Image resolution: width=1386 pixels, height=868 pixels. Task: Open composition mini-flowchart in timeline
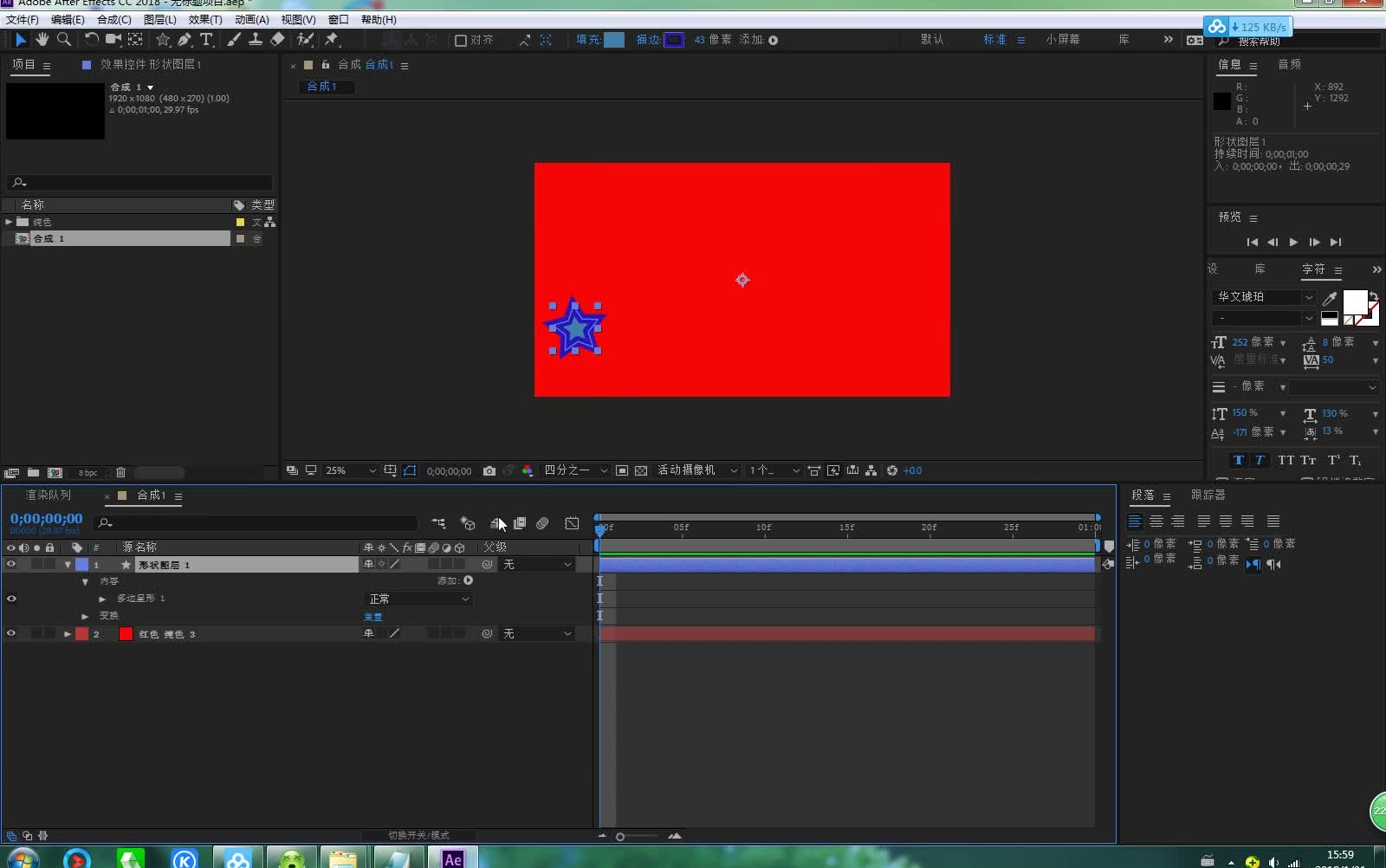[x=438, y=523]
